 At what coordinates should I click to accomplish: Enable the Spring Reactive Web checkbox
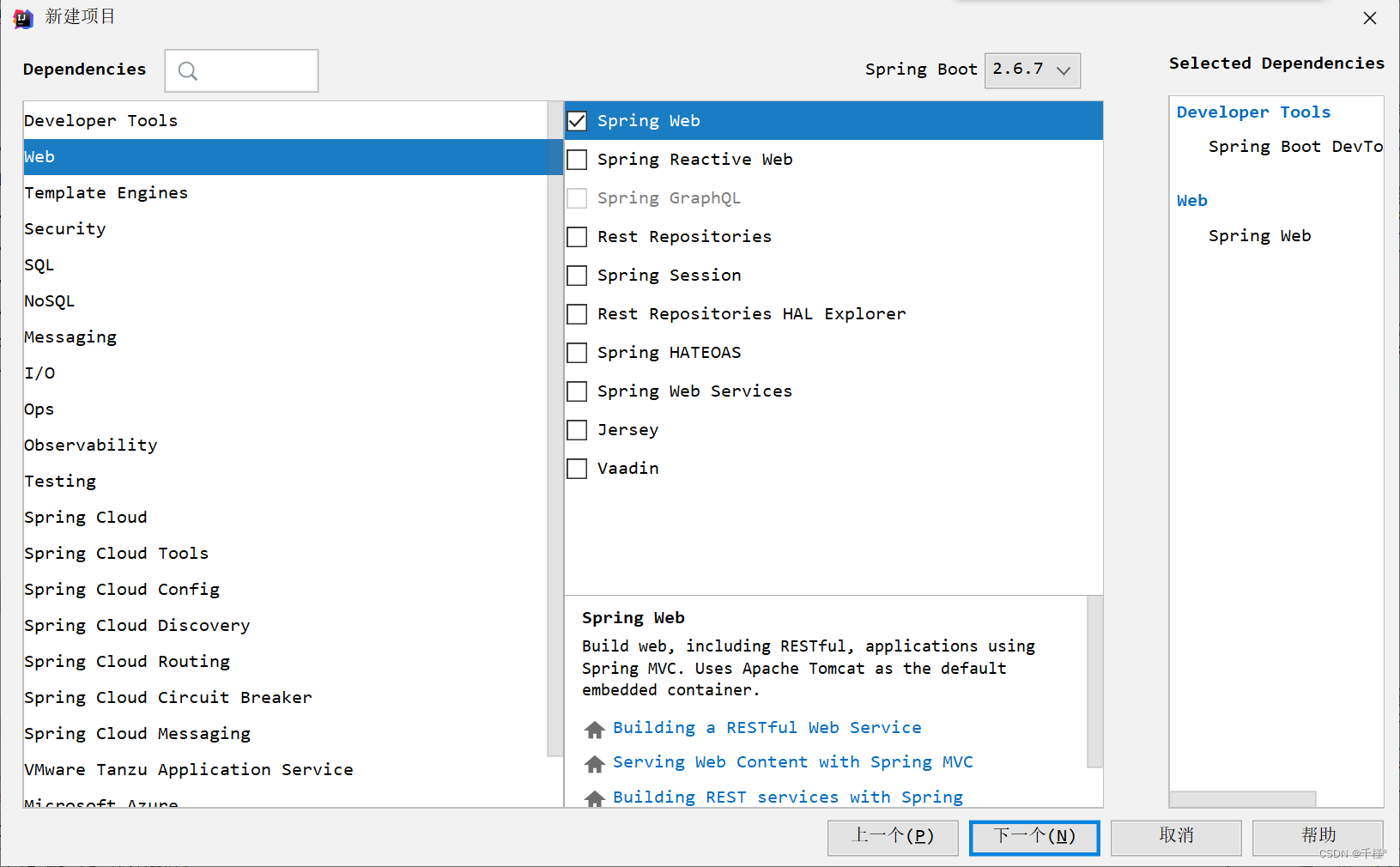click(x=578, y=160)
